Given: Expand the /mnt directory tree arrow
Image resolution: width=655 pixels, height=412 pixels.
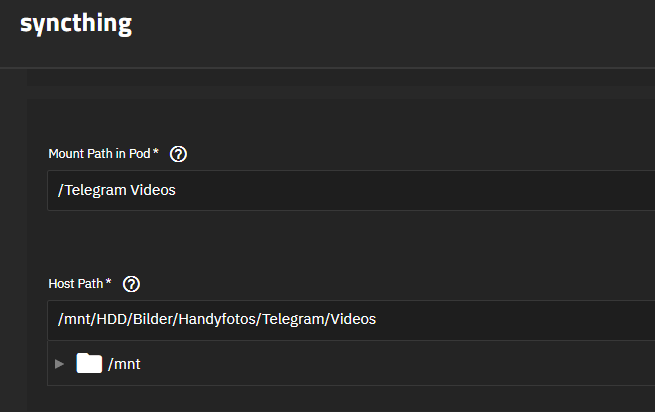Looking at the screenshot, I should (x=60, y=364).
